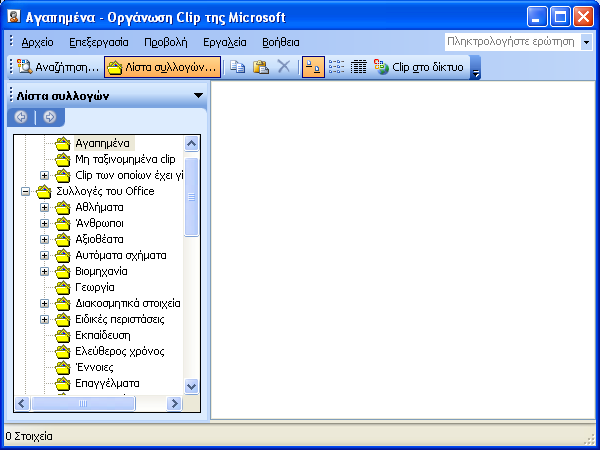Select the Έννοιες collection
Viewport: 600px width, 450px height.
point(94,368)
